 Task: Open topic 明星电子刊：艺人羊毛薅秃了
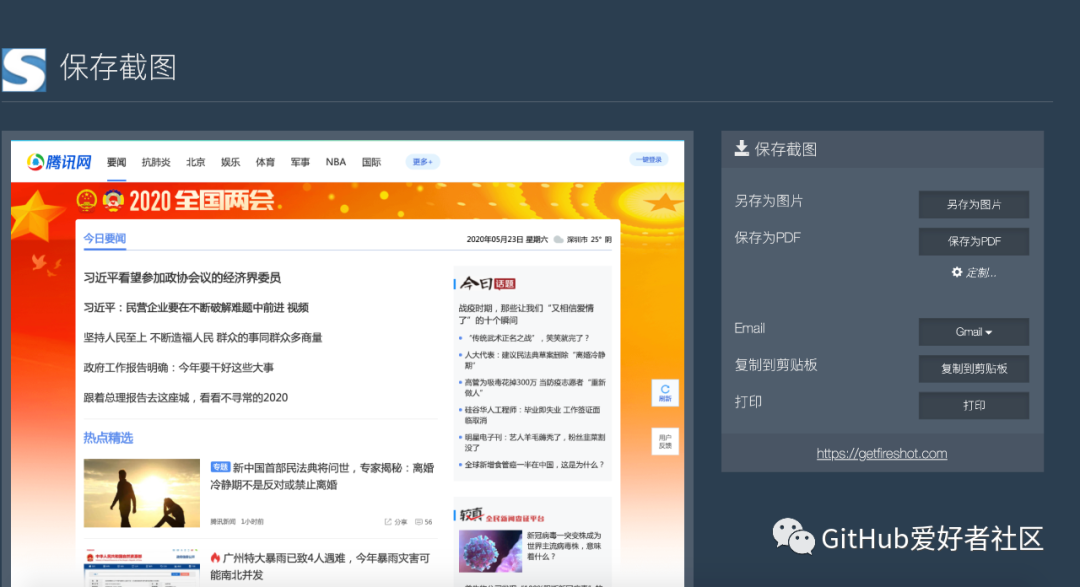click(x=534, y=442)
